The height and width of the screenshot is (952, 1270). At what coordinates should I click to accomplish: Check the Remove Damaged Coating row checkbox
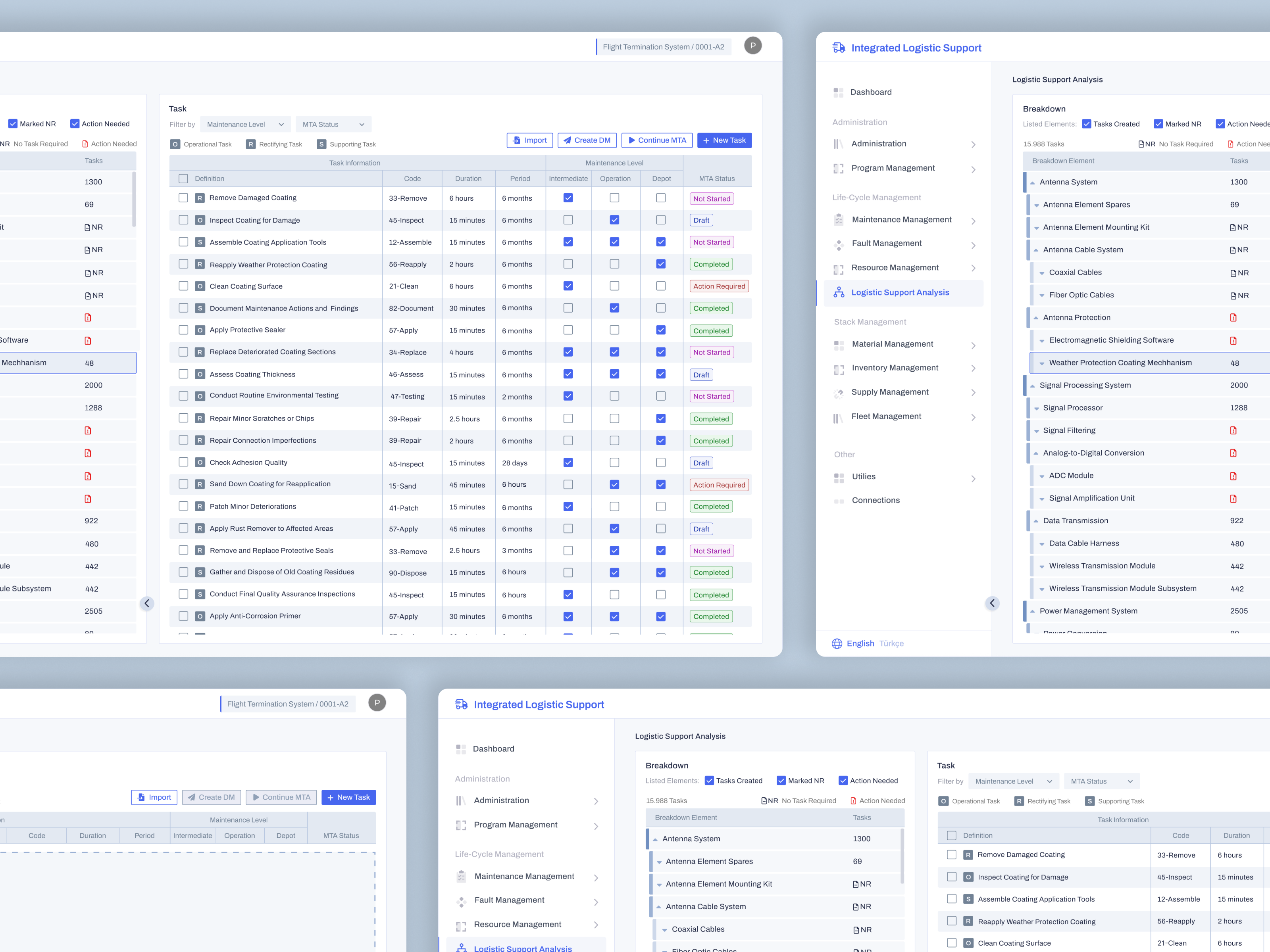(183, 198)
